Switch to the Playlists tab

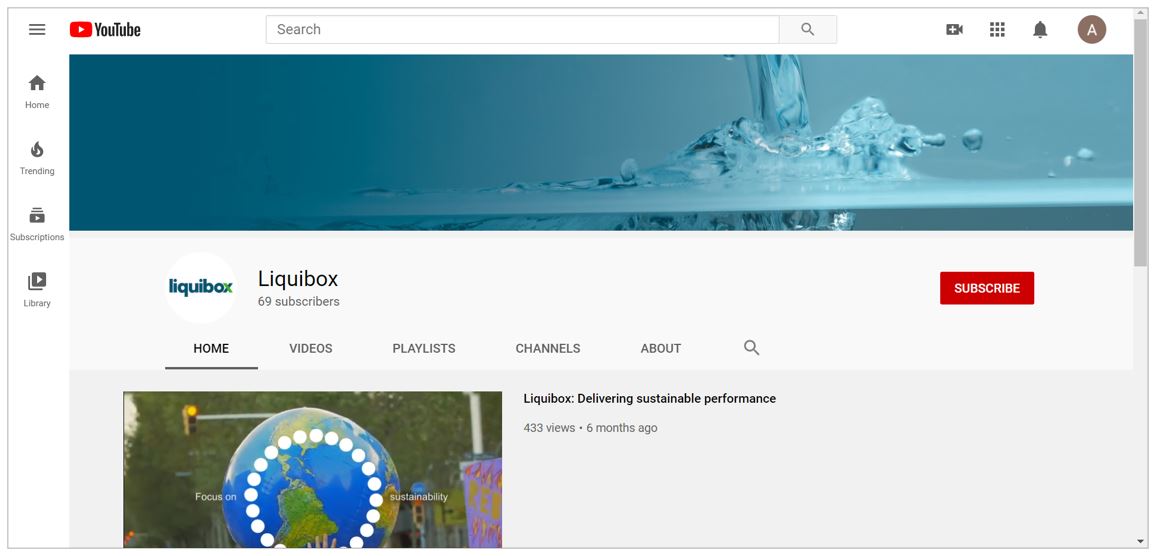click(x=423, y=349)
